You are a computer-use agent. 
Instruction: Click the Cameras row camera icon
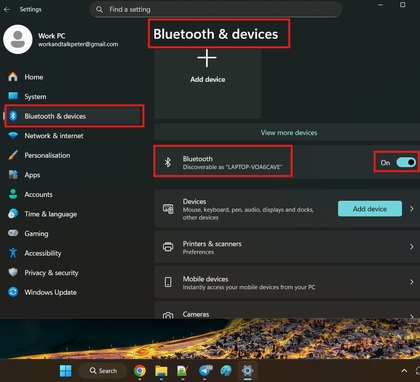coord(168,315)
